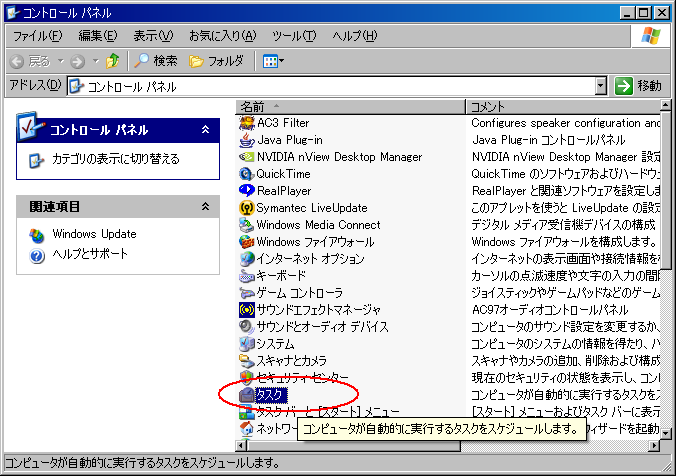Select インターネット オプション icon

[x=247, y=259]
